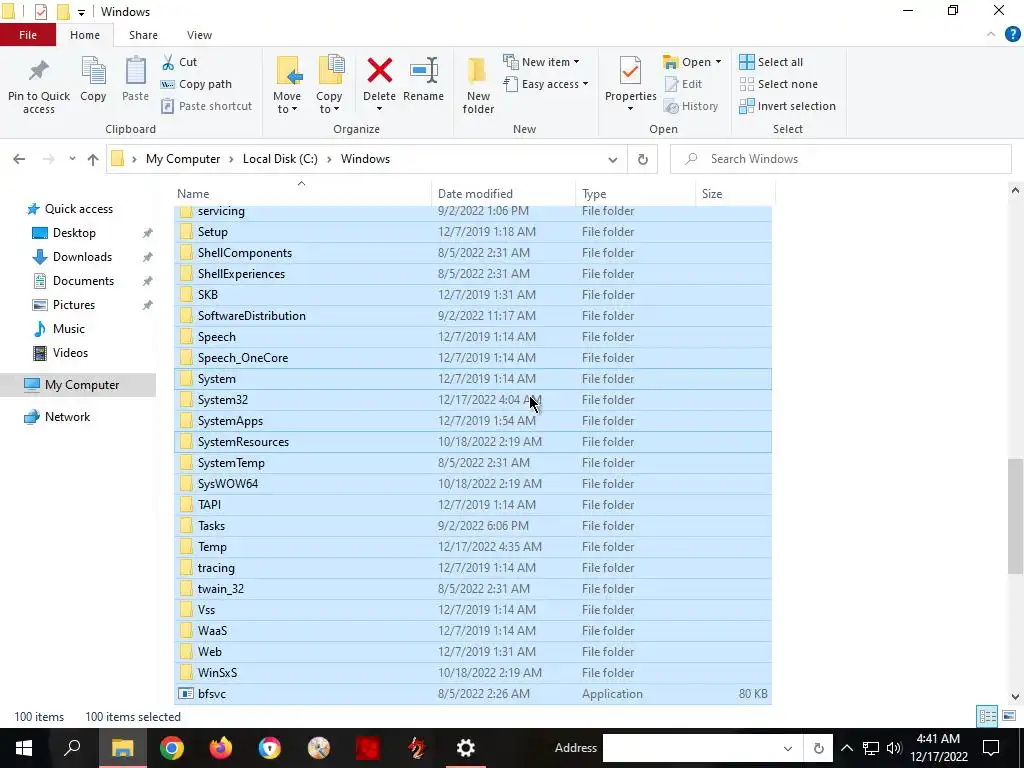Refresh the Windows folder view
Screen dimensions: 1024x768
coord(643,159)
